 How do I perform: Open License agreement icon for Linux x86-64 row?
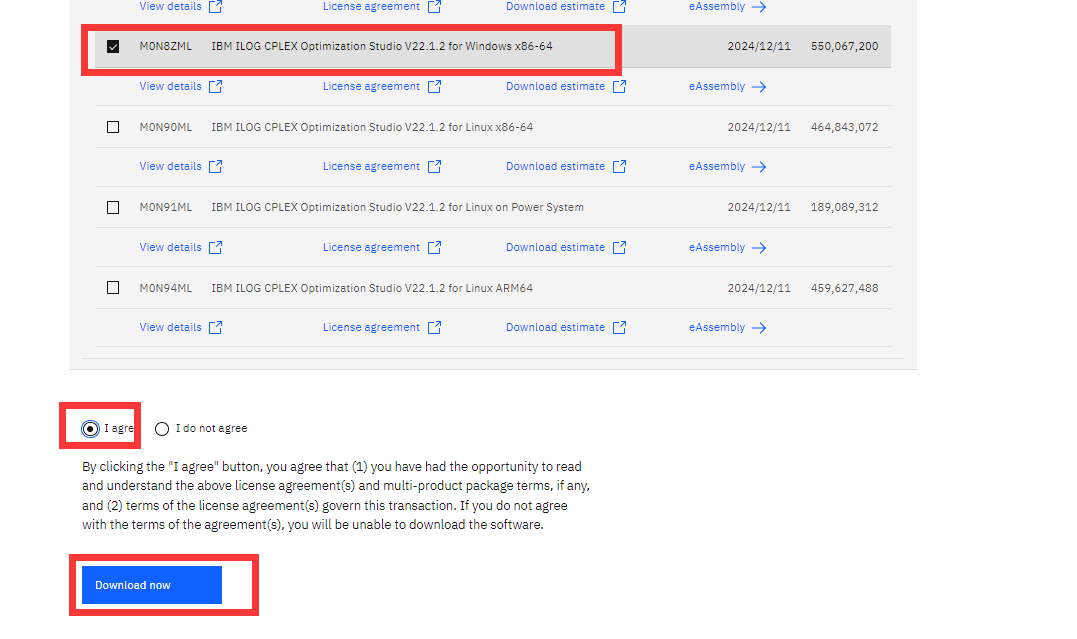pos(434,167)
